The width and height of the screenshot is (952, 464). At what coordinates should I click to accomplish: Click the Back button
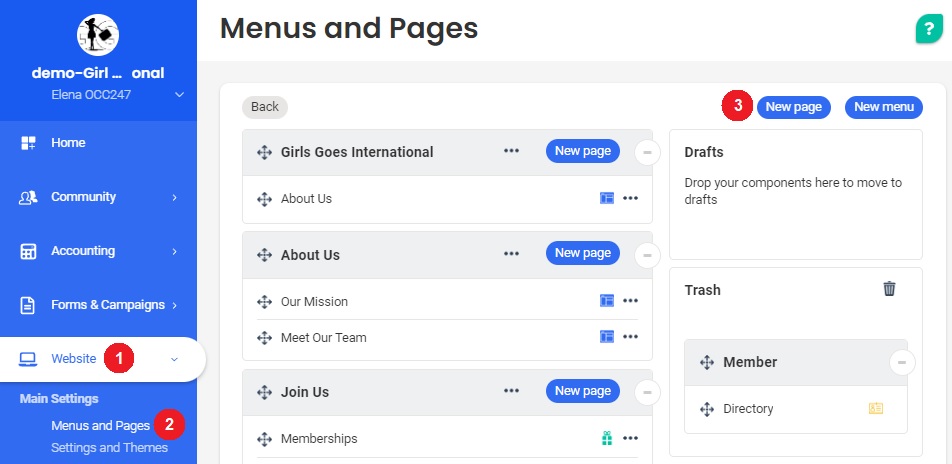coord(265,107)
